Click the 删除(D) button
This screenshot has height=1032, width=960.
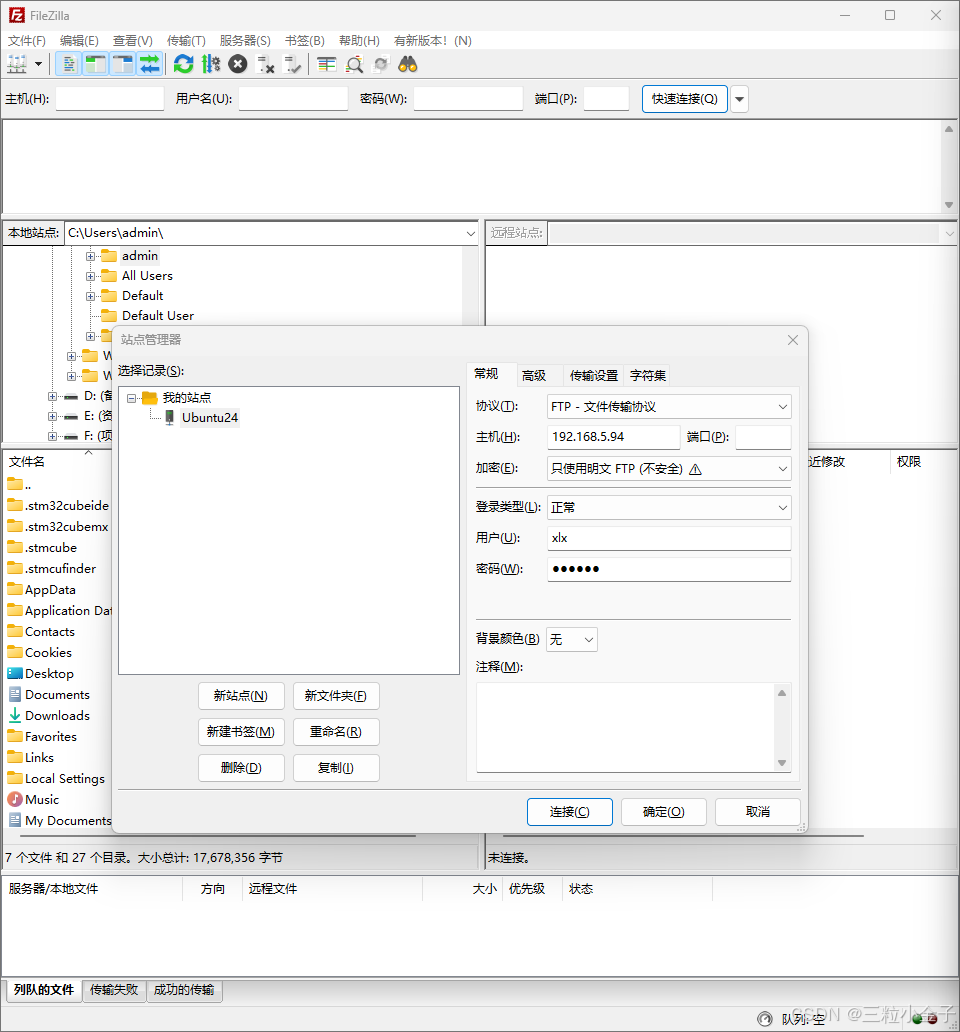click(x=241, y=768)
